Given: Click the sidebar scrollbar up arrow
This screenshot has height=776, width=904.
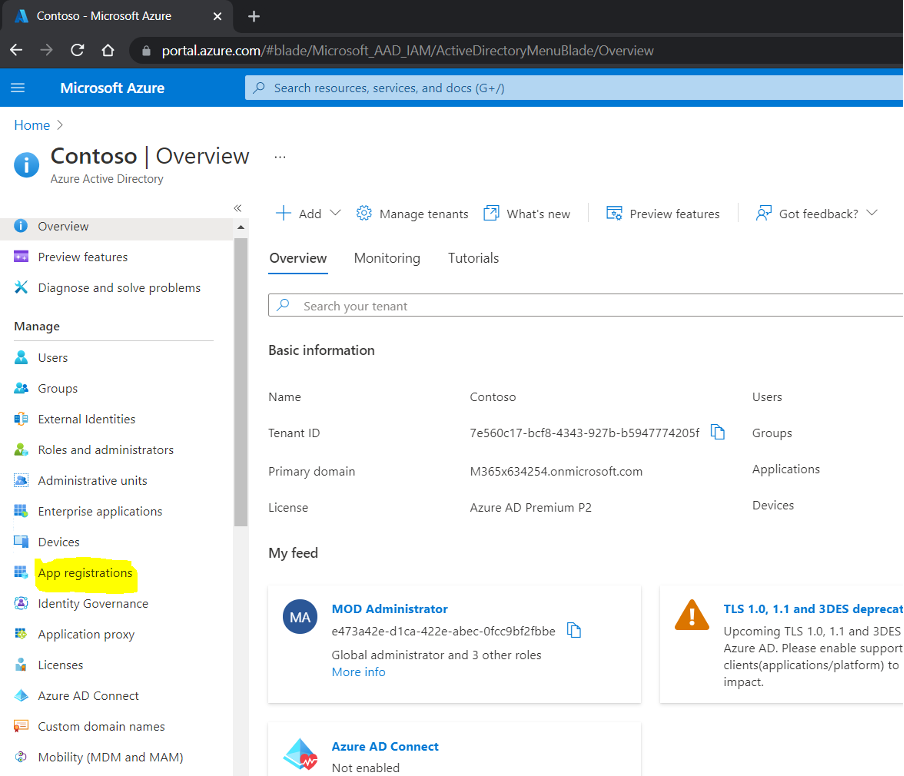Looking at the screenshot, I should [241, 228].
